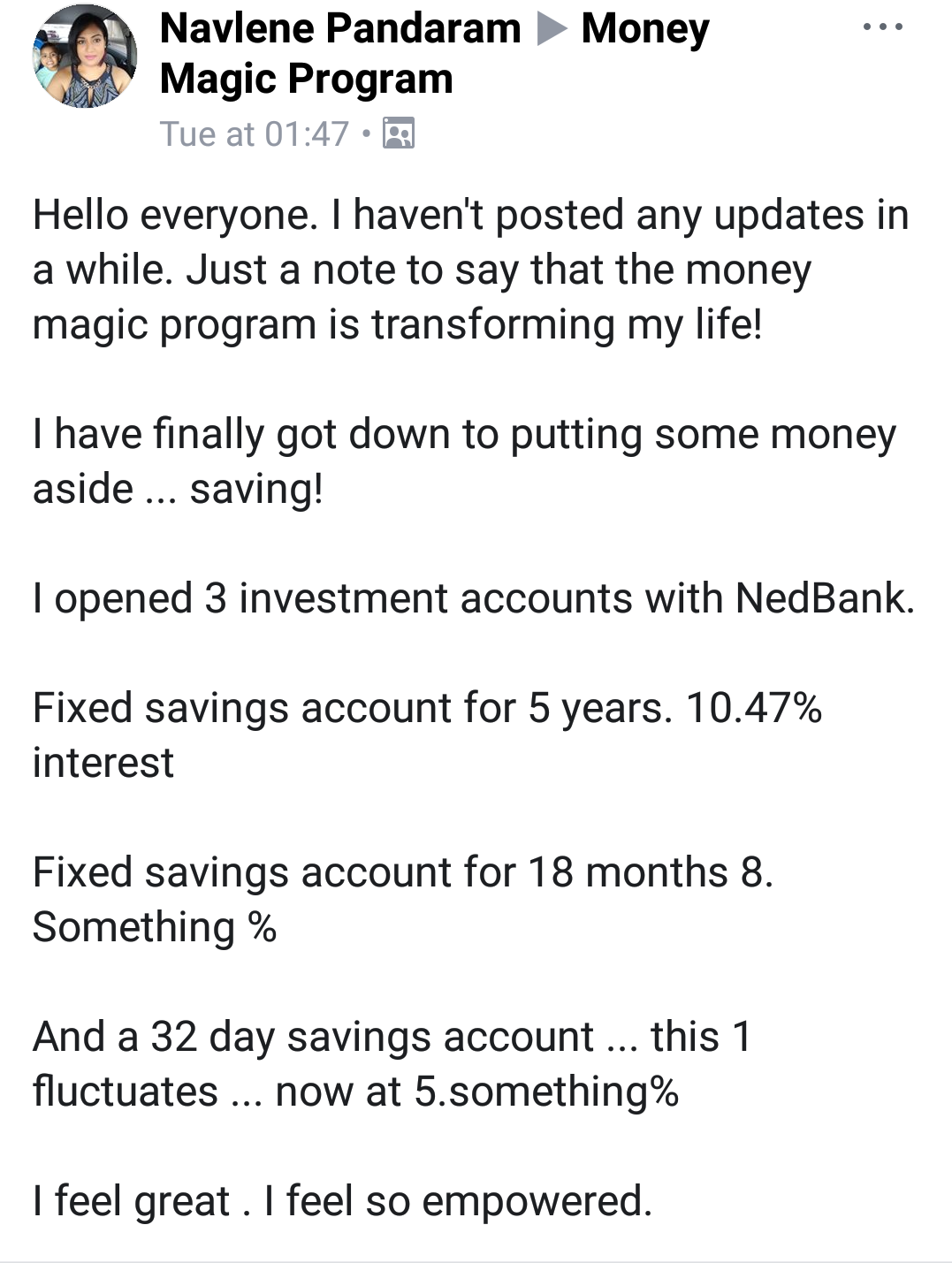Click the word "NedBank" in the post
This screenshot has height=1263, width=952.
(824, 598)
